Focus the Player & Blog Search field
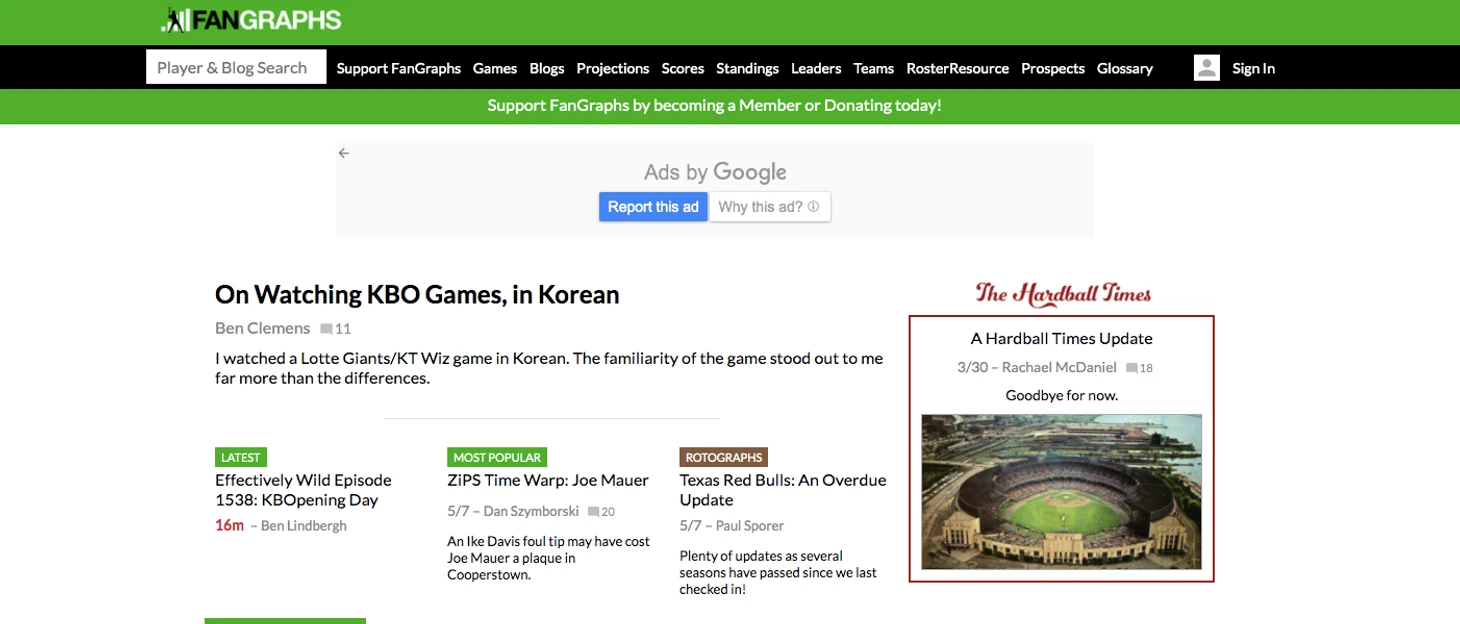 236,67
